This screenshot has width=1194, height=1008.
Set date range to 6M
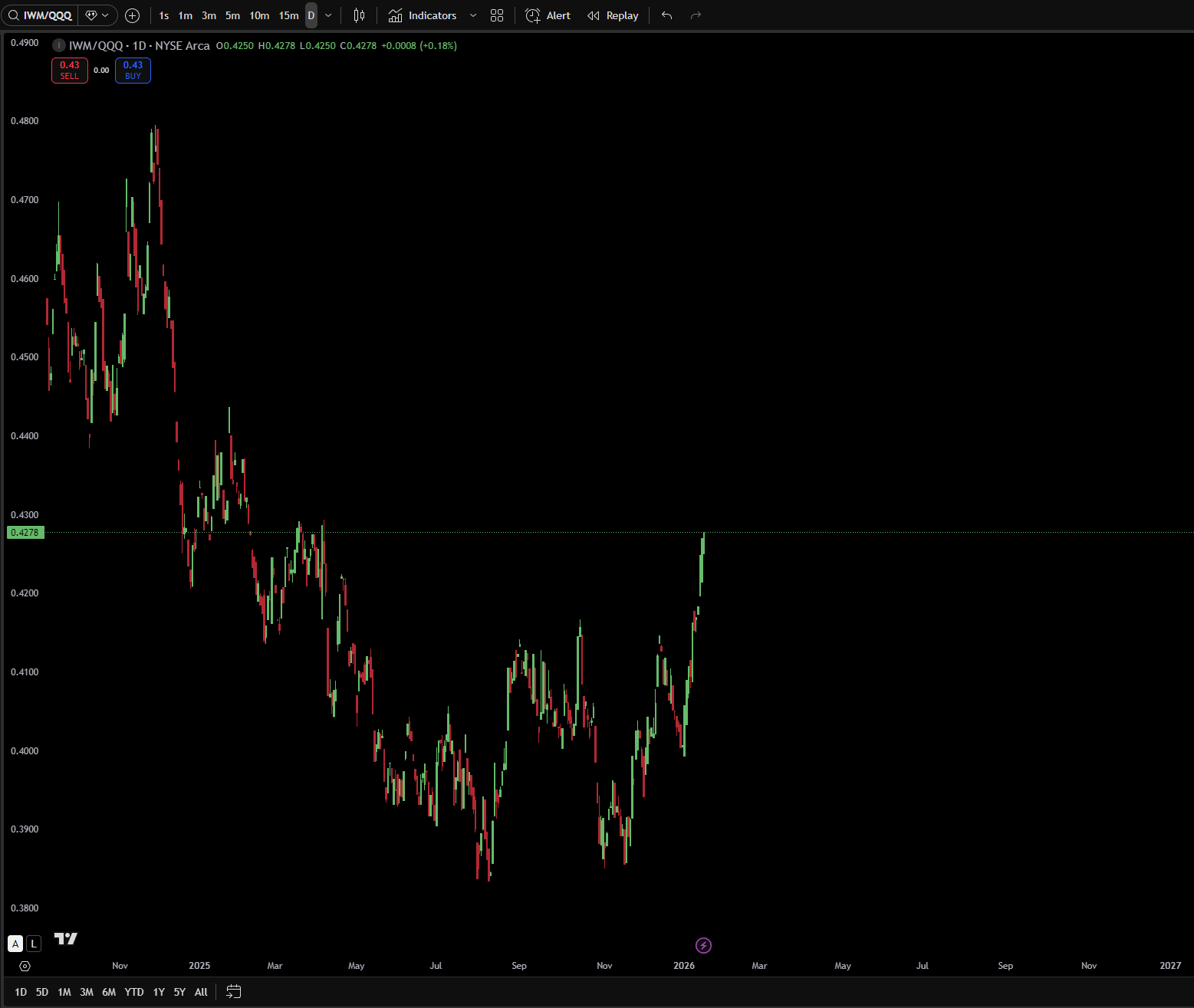(x=109, y=992)
